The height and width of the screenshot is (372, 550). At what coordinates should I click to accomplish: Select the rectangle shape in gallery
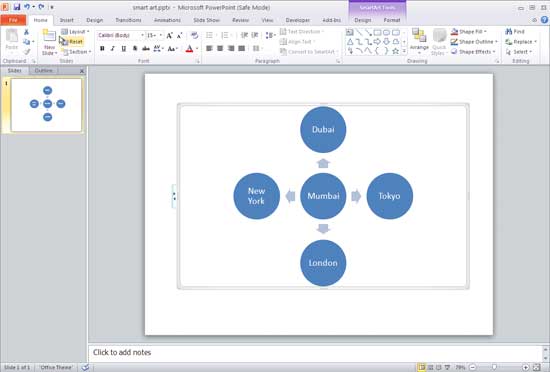[377, 33]
